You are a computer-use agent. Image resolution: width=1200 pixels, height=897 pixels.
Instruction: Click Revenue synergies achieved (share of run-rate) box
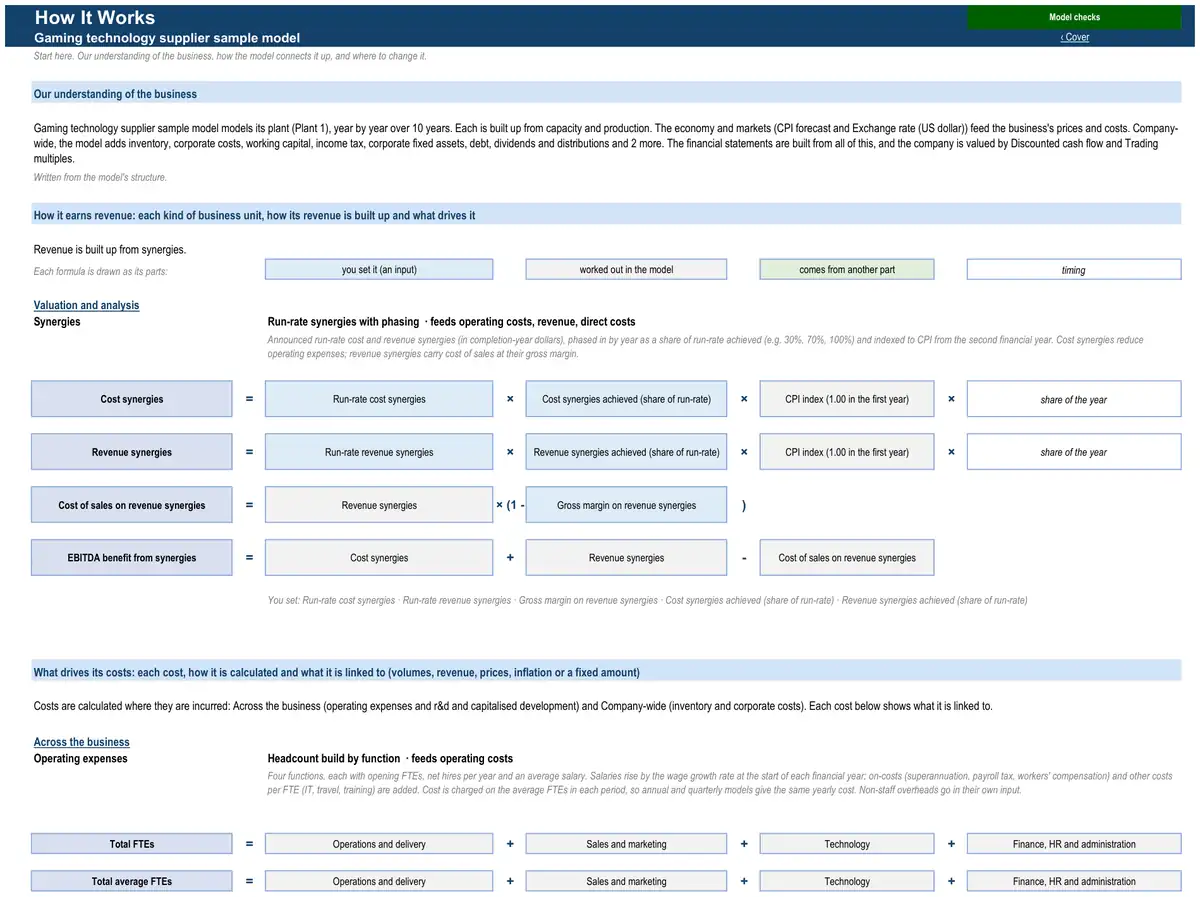[x=626, y=452]
